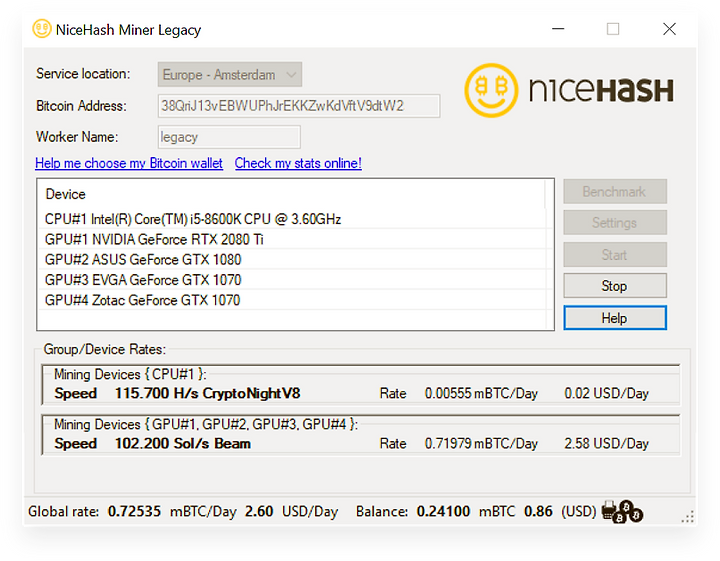
Task: Open Check my stats online link
Action: coord(298,163)
